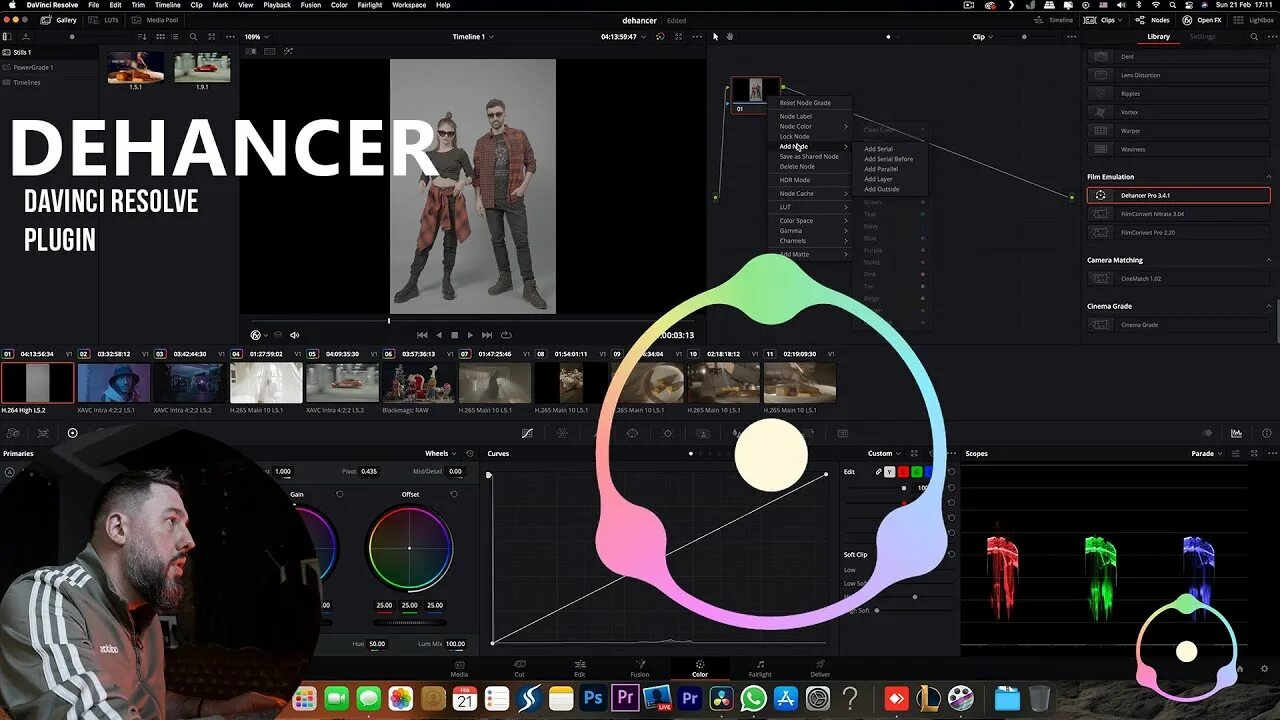Open the Clip mode dropdown in node editor

(x=983, y=37)
